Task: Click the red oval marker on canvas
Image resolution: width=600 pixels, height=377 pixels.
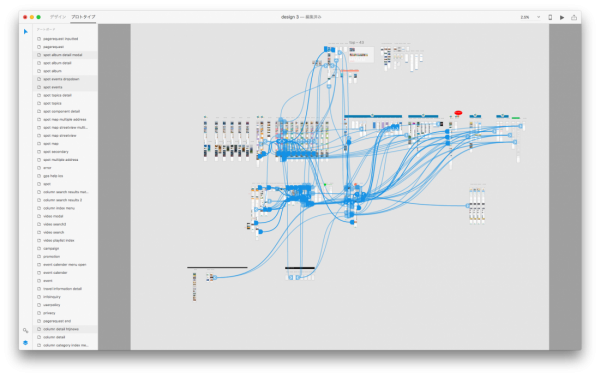Action: (x=458, y=113)
